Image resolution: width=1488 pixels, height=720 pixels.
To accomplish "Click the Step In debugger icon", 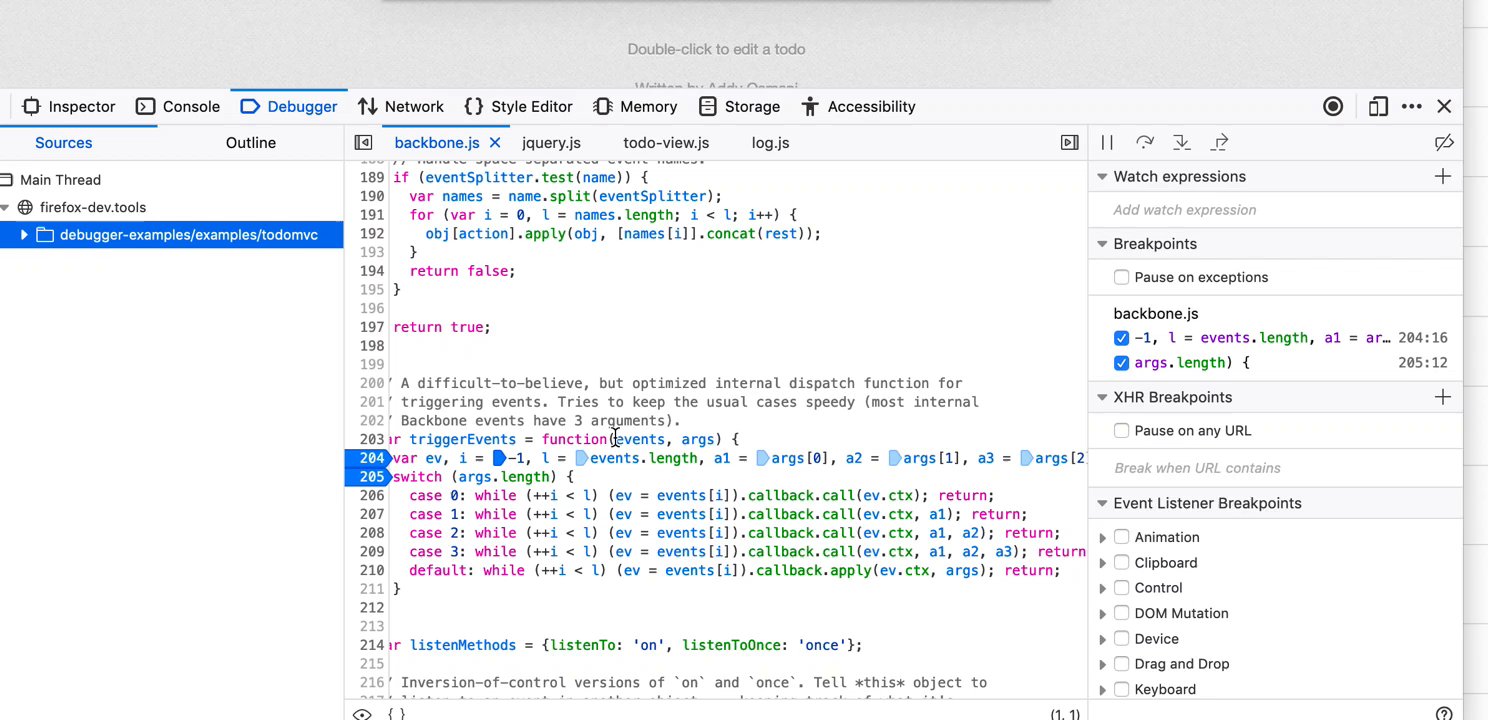I will tap(1181, 143).
